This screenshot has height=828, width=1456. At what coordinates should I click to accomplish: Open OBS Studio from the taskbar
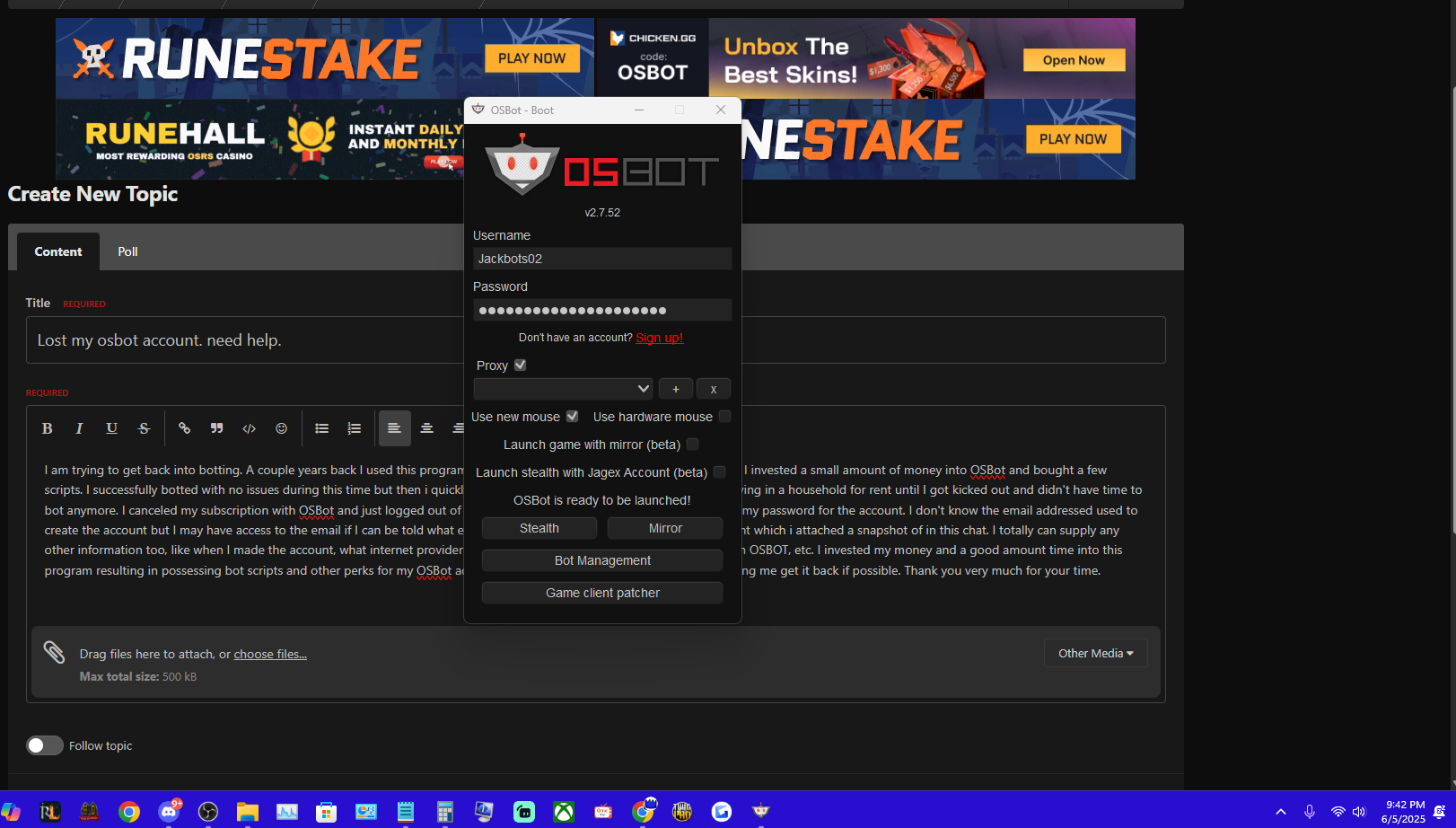point(208,812)
